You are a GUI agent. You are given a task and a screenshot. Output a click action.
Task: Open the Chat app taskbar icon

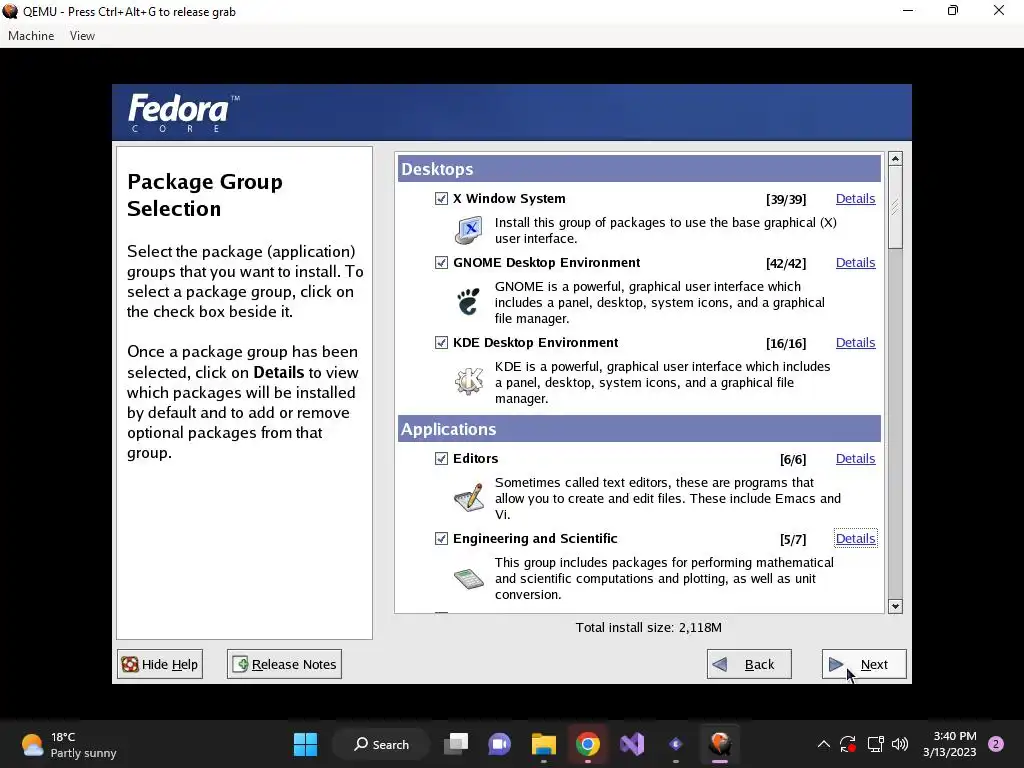pos(500,744)
